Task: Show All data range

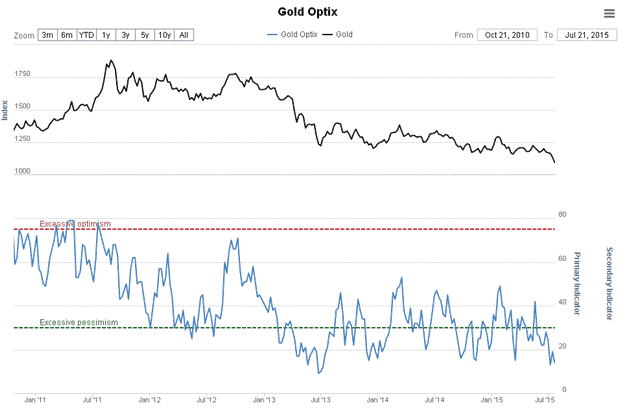Action: pyautogui.click(x=185, y=35)
